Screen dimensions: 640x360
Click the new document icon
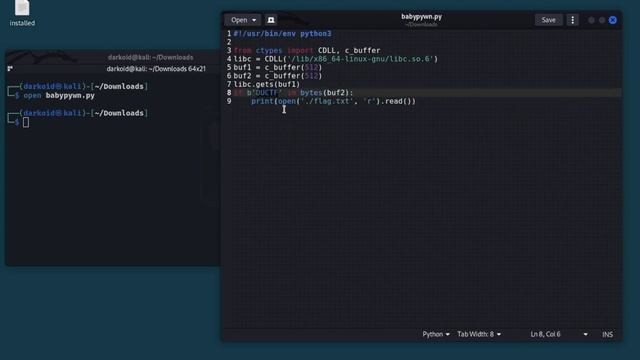tap(271, 20)
